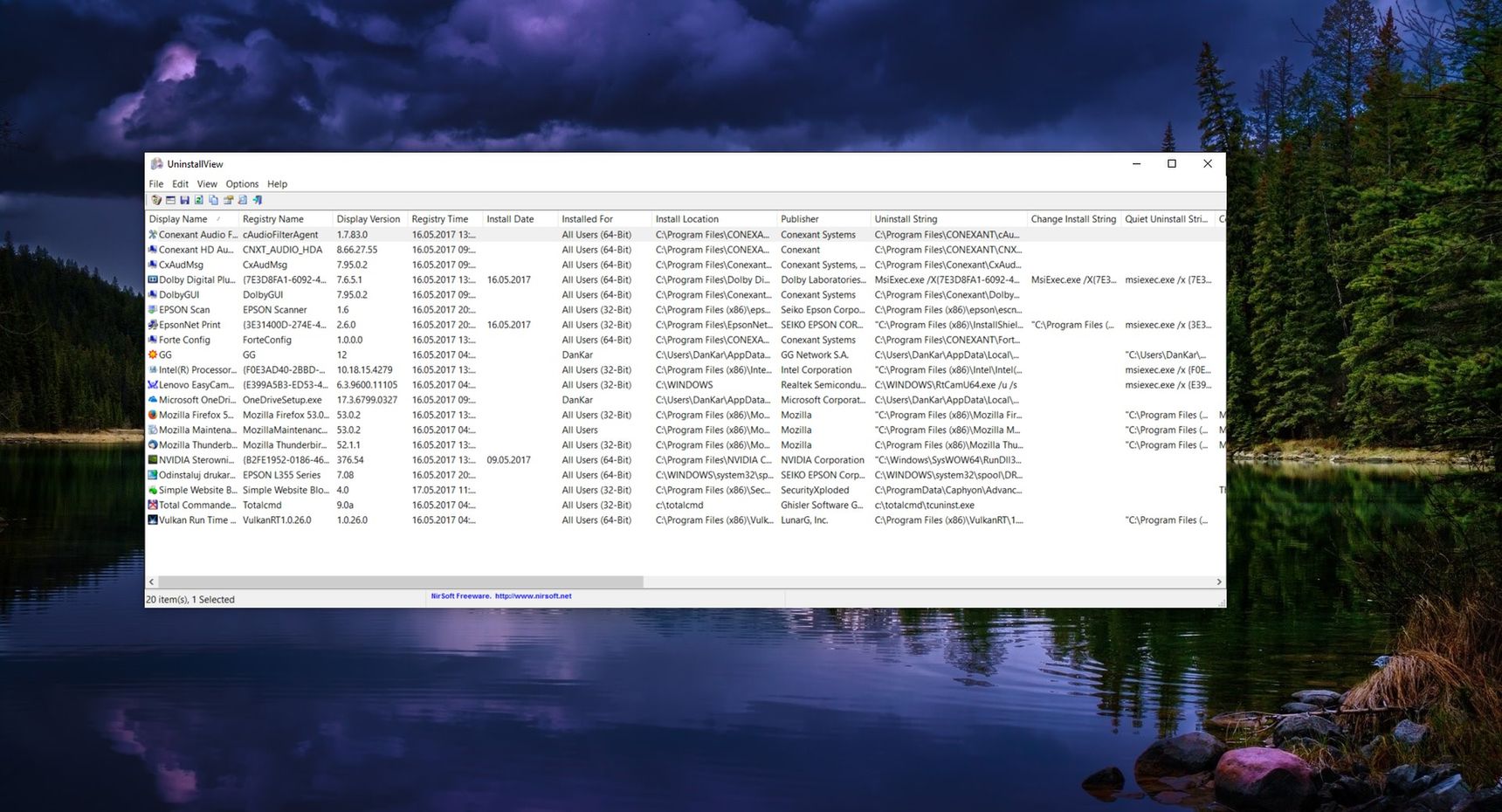This screenshot has height=812, width=1502.
Task: Click version cell '6.3.9600.11105'
Action: tap(367, 385)
